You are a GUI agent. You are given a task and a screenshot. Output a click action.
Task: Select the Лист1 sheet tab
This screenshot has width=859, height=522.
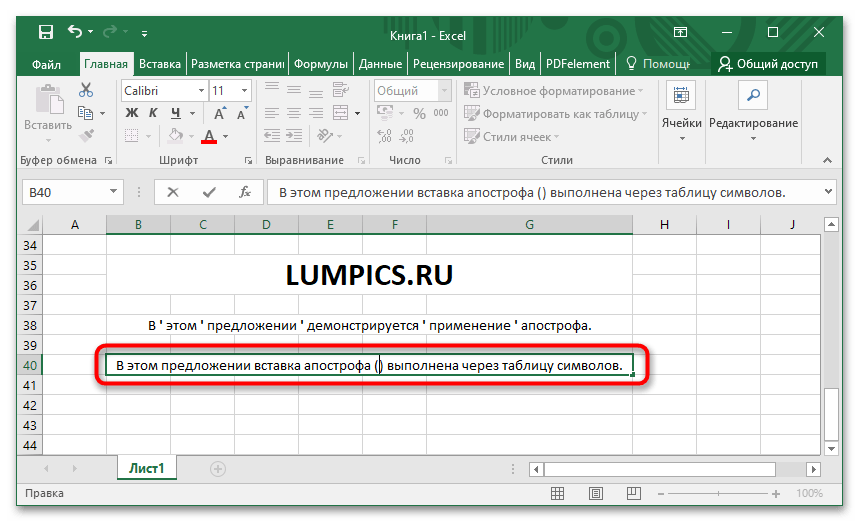[x=147, y=467]
